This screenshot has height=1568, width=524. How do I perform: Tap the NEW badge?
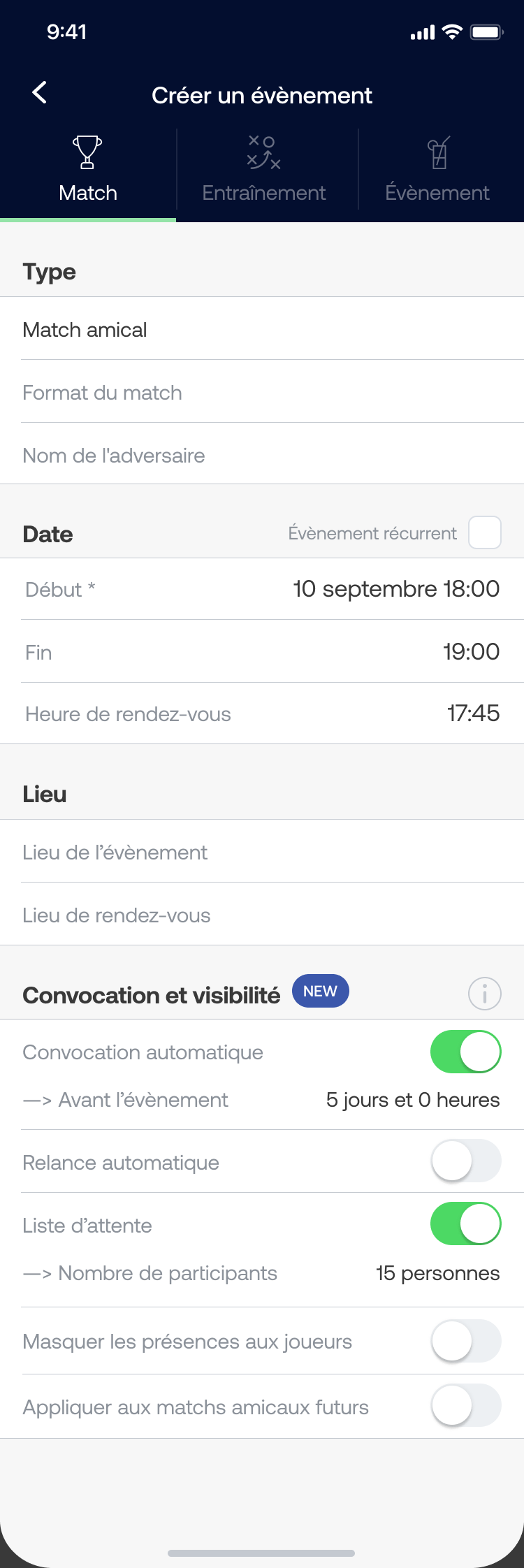(320, 991)
